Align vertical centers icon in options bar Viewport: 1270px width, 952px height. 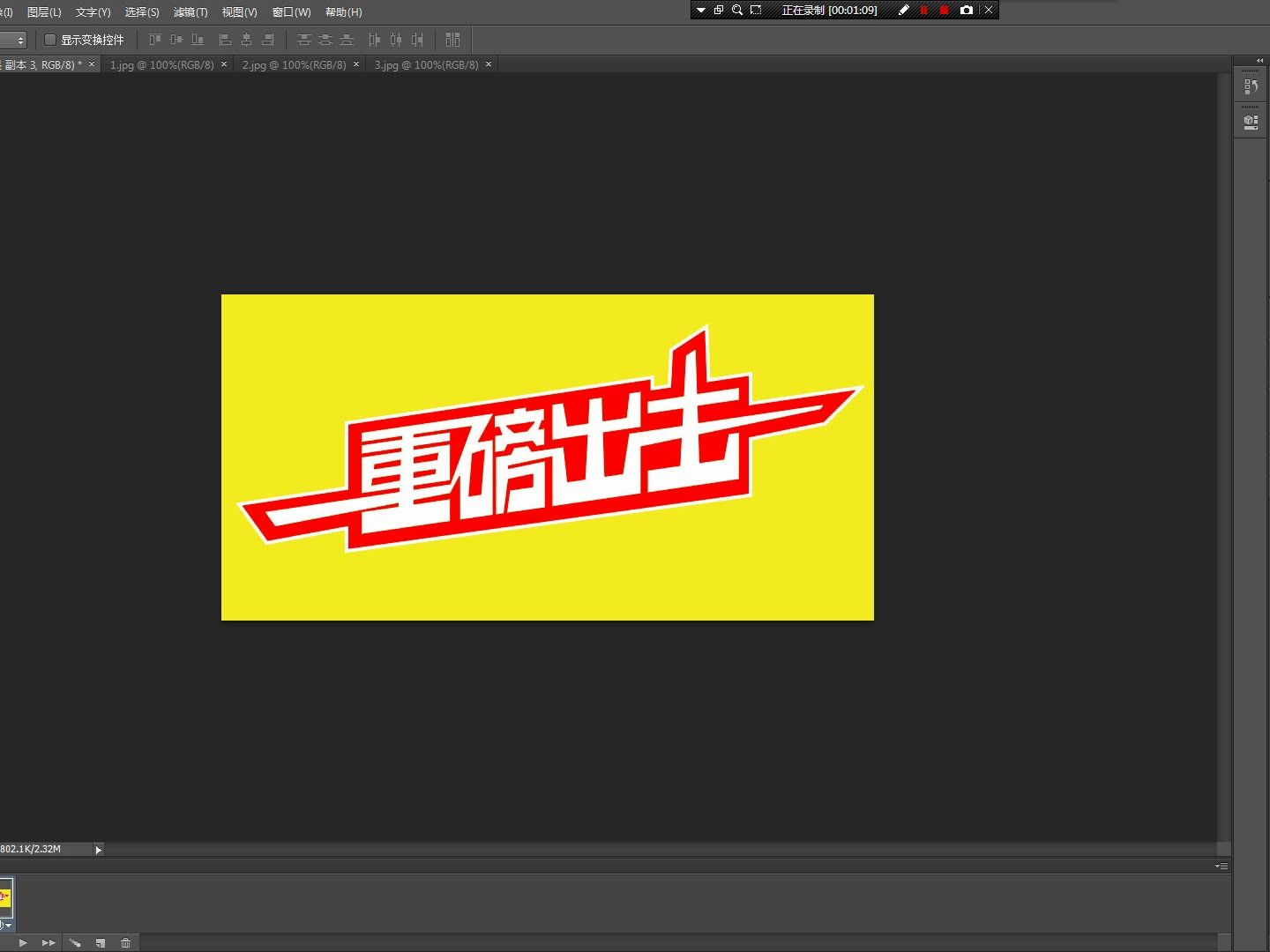point(176,40)
